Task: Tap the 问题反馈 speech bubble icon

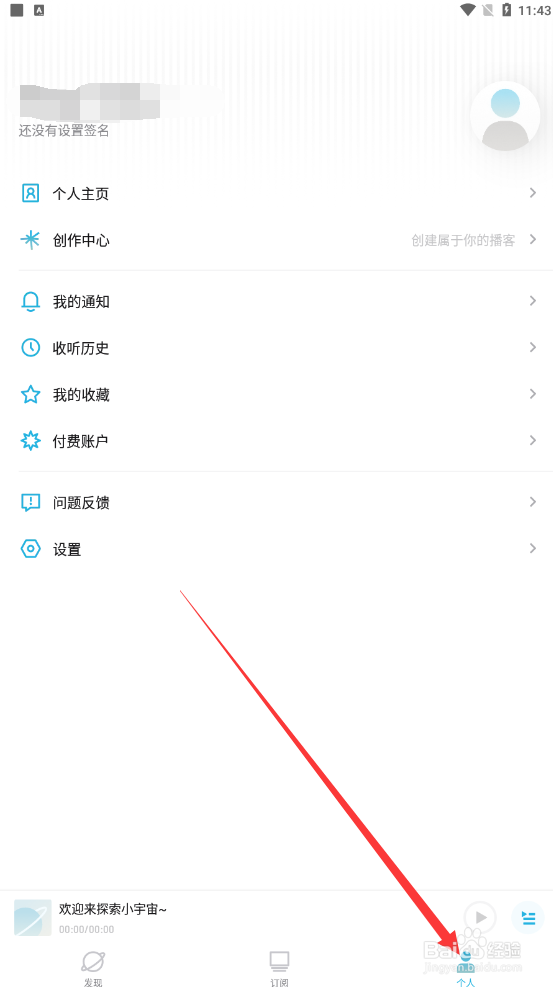Action: tap(30, 502)
